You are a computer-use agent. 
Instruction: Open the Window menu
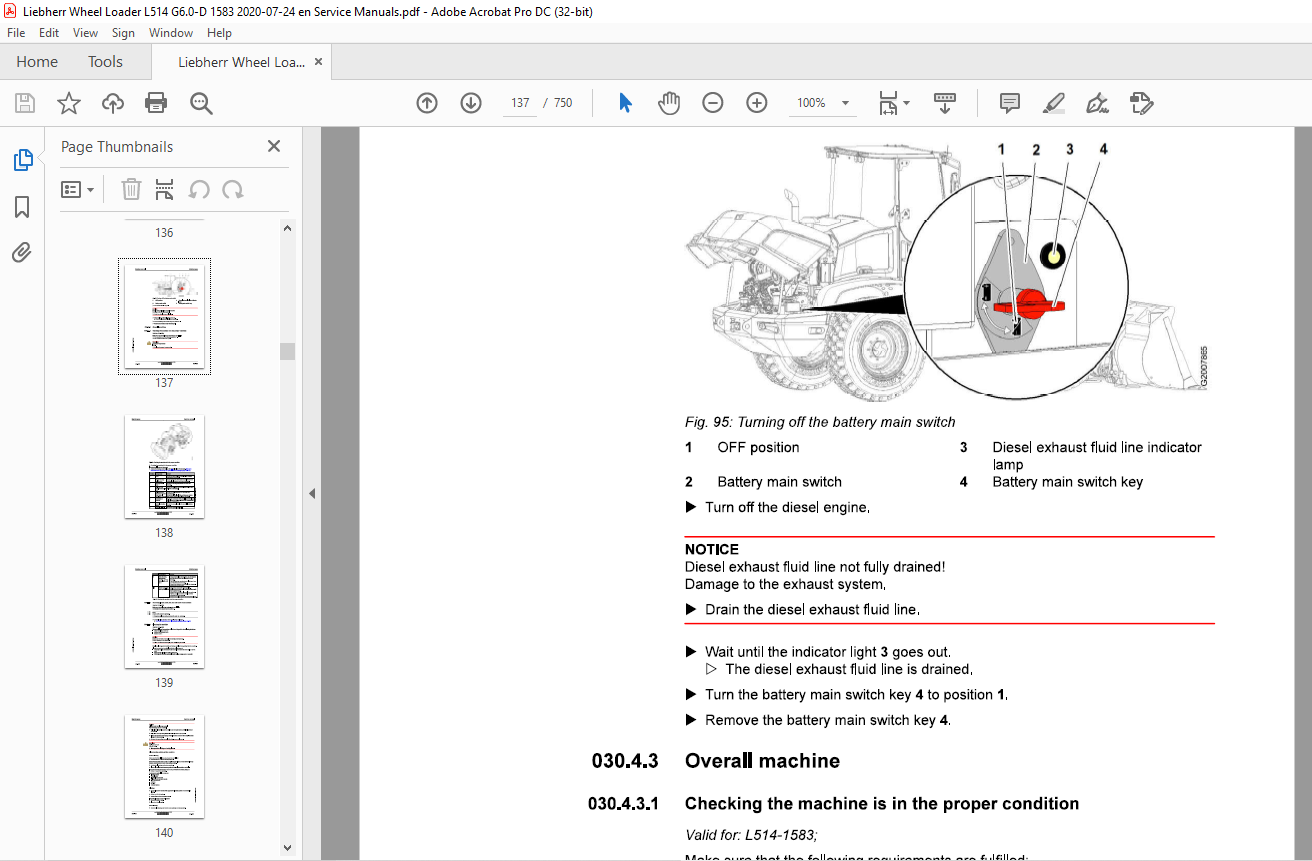coord(171,33)
